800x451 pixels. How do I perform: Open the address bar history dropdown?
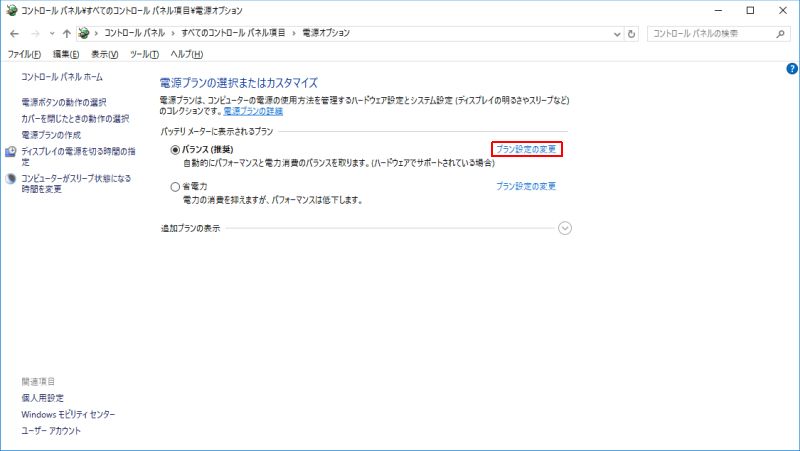point(616,33)
